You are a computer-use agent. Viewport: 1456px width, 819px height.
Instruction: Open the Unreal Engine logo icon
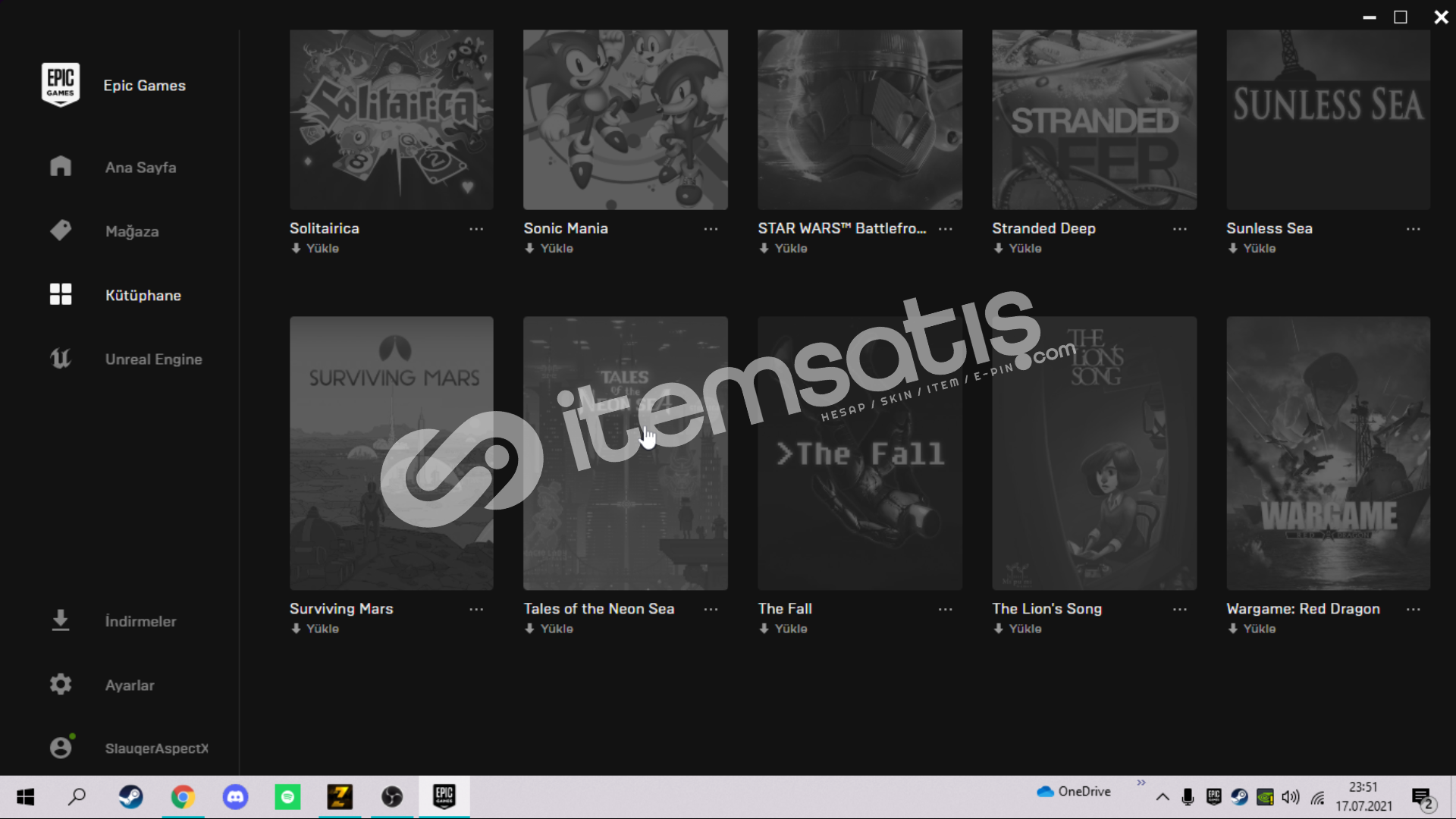61,359
